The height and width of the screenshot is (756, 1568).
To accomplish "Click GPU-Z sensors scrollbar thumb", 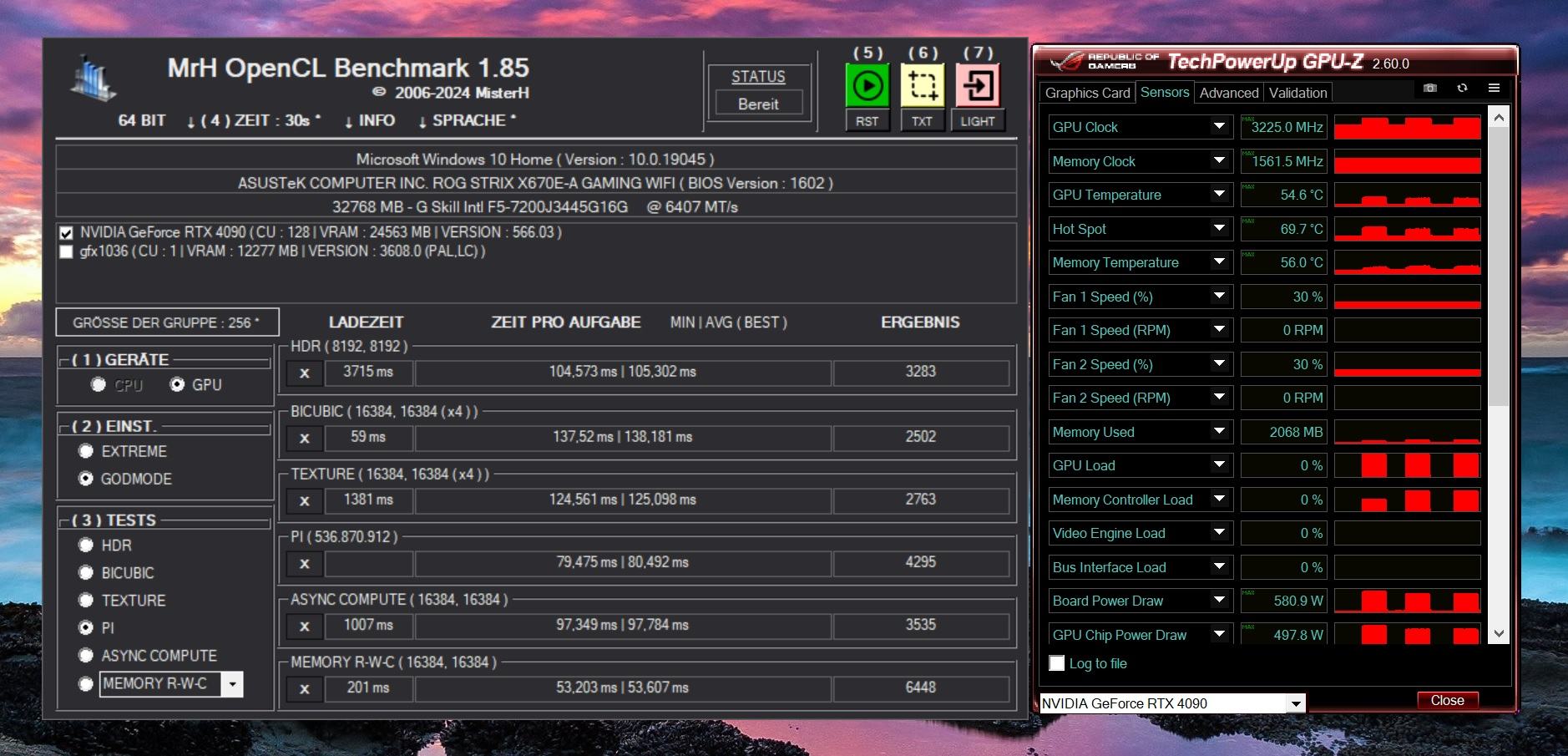I will point(1499,267).
